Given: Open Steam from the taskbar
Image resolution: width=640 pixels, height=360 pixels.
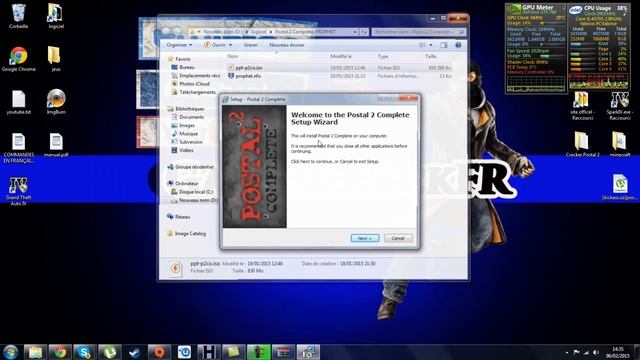Looking at the screenshot, I should coord(134,352).
